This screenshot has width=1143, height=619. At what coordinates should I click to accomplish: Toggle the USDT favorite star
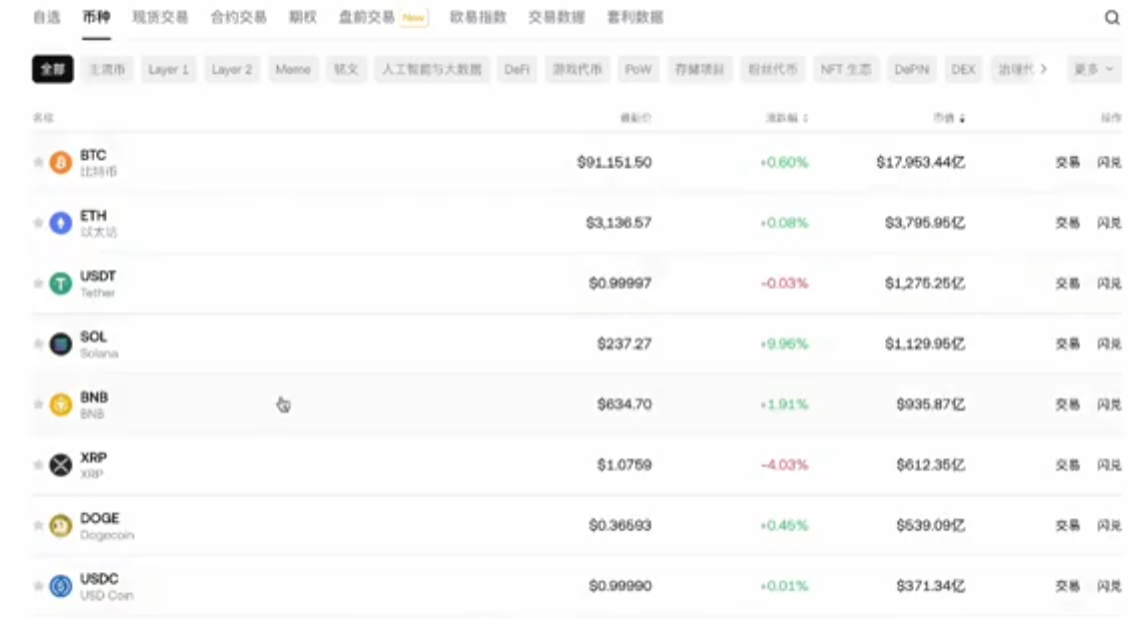click(x=38, y=283)
